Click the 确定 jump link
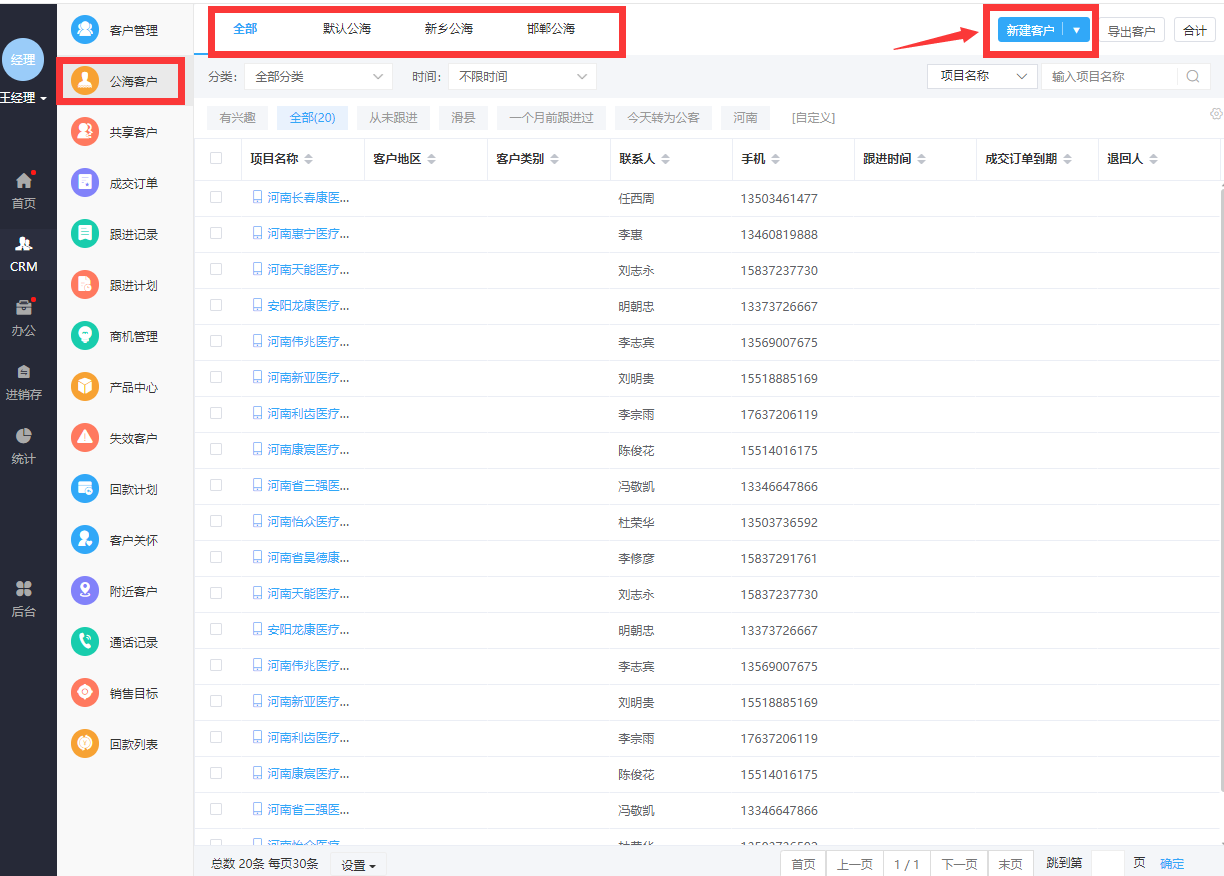The width and height of the screenshot is (1224, 876). coord(1172,863)
